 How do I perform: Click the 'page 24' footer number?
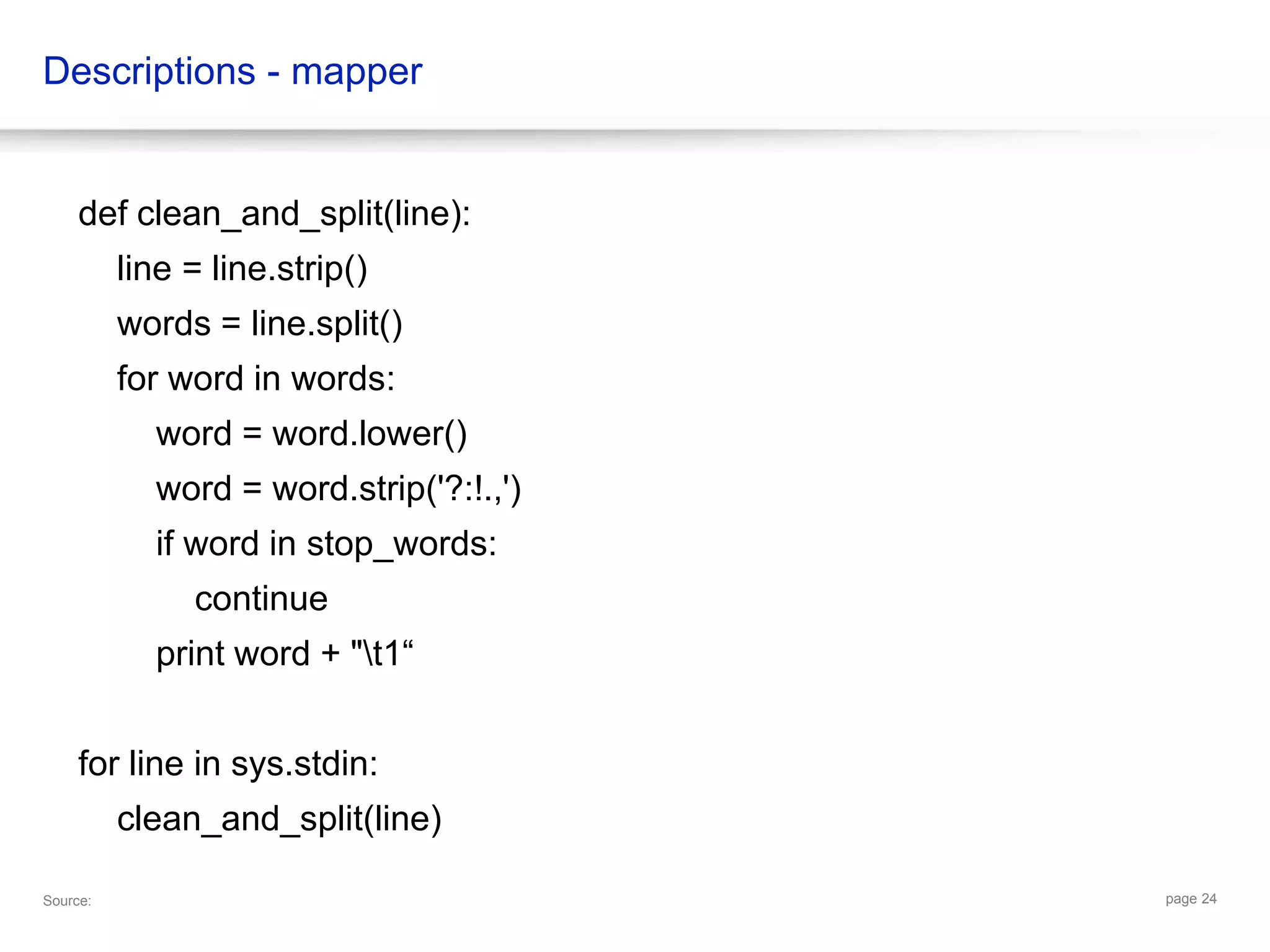point(1191,899)
